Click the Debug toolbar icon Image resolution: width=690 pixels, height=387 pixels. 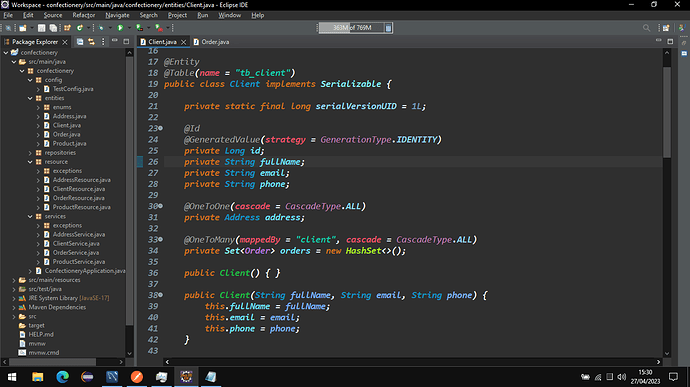coord(101,28)
